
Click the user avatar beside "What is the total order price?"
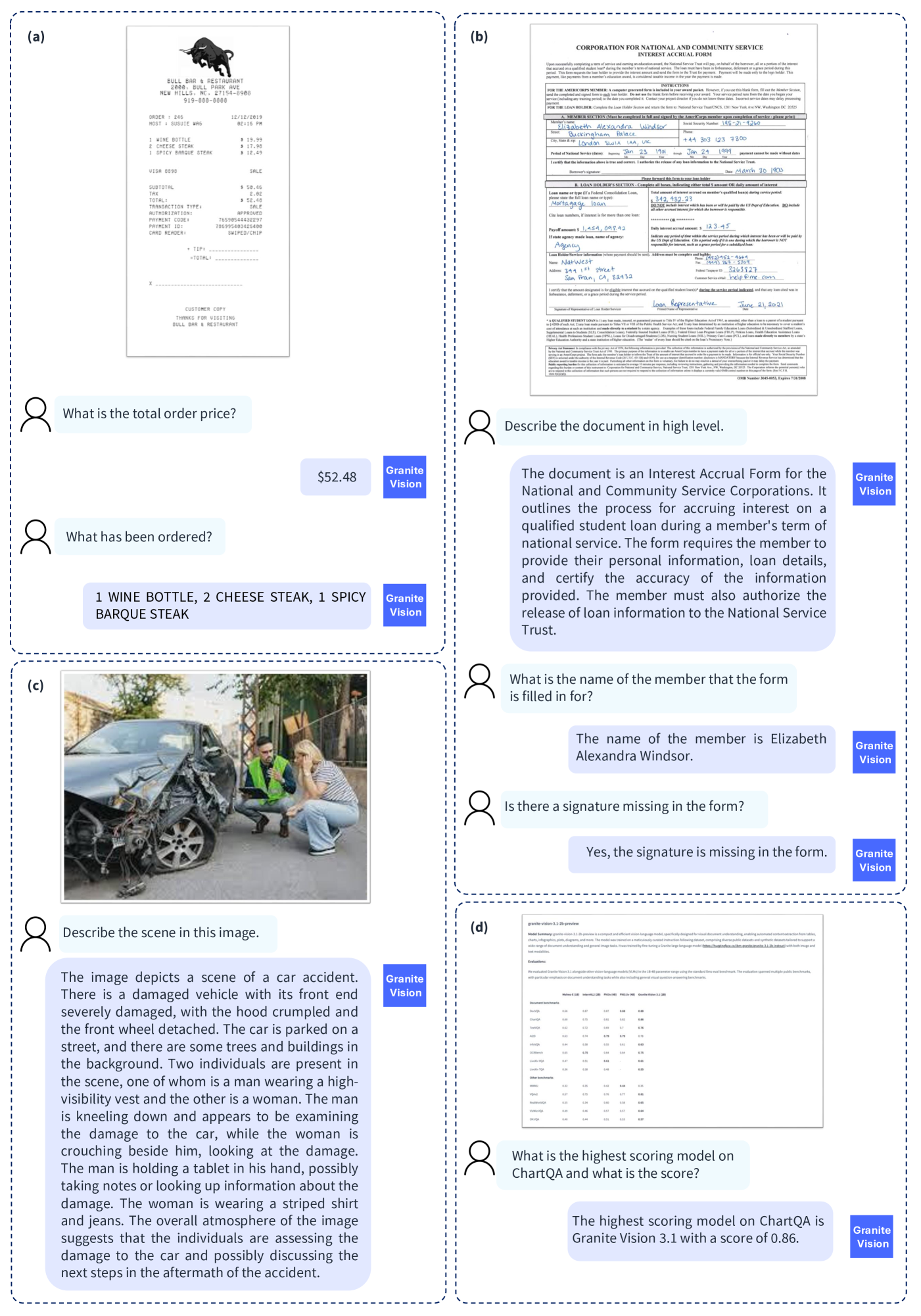(35, 414)
